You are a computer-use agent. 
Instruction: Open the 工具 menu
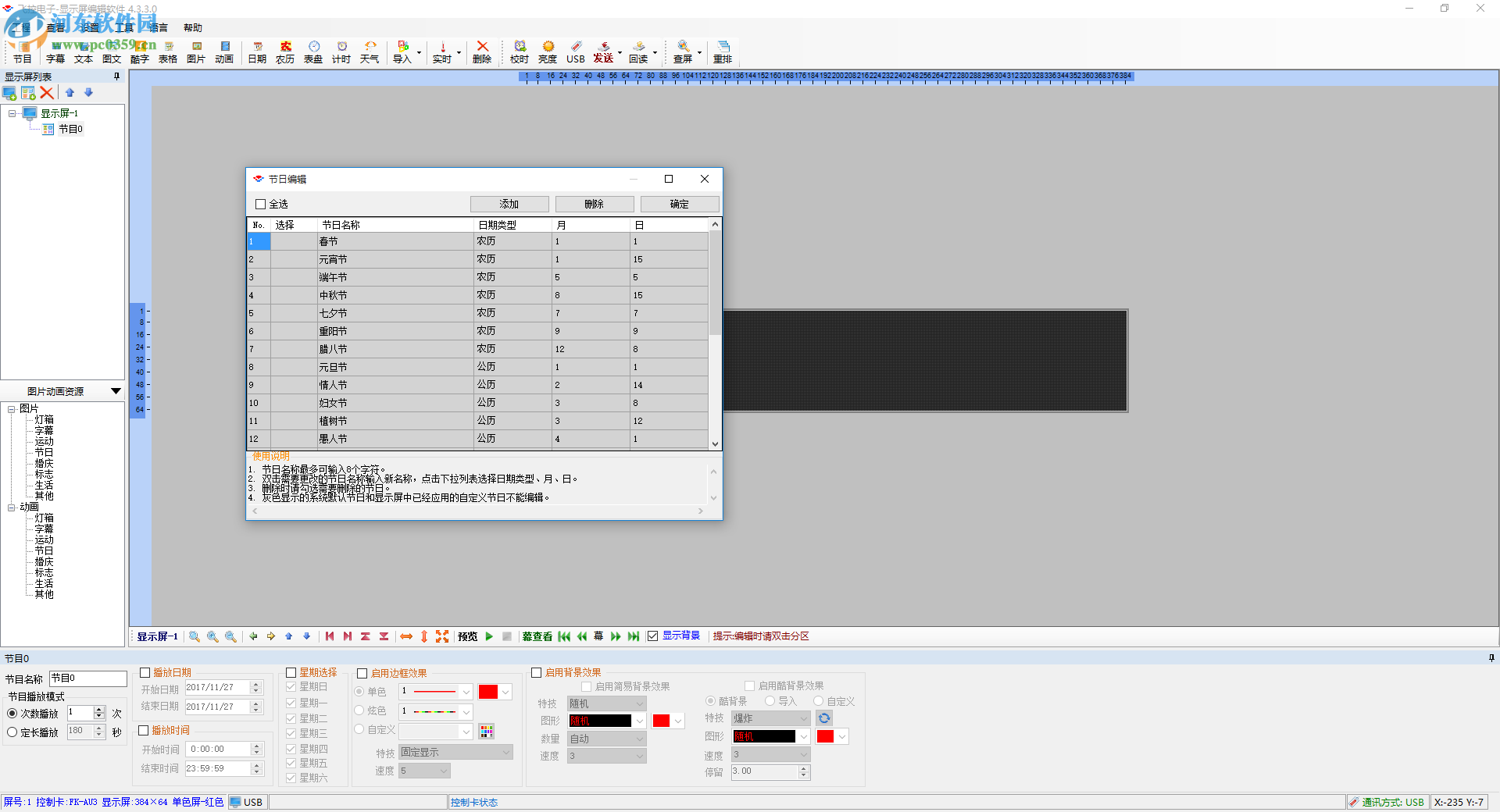(x=124, y=28)
